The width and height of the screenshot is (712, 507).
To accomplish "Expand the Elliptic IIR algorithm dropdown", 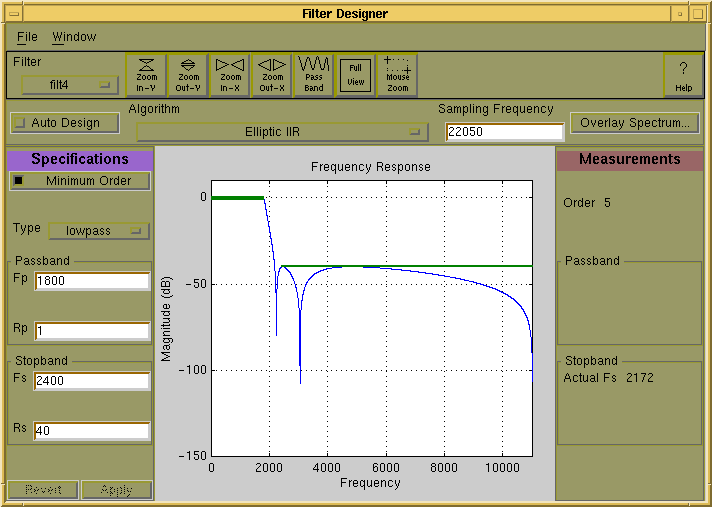I will pyautogui.click(x=282, y=132).
